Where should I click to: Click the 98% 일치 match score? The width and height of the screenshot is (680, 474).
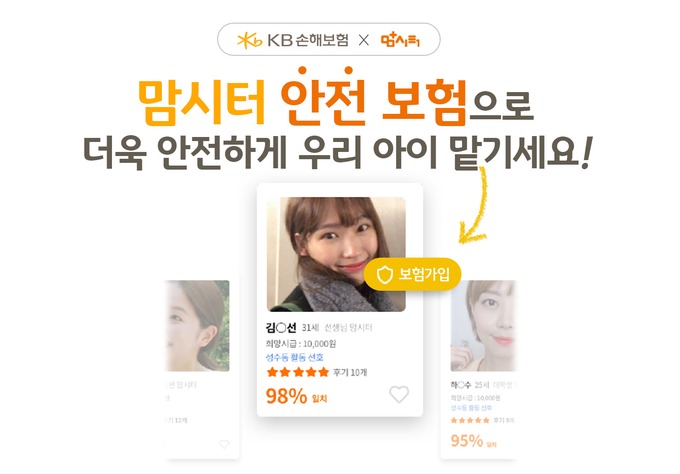tap(296, 396)
